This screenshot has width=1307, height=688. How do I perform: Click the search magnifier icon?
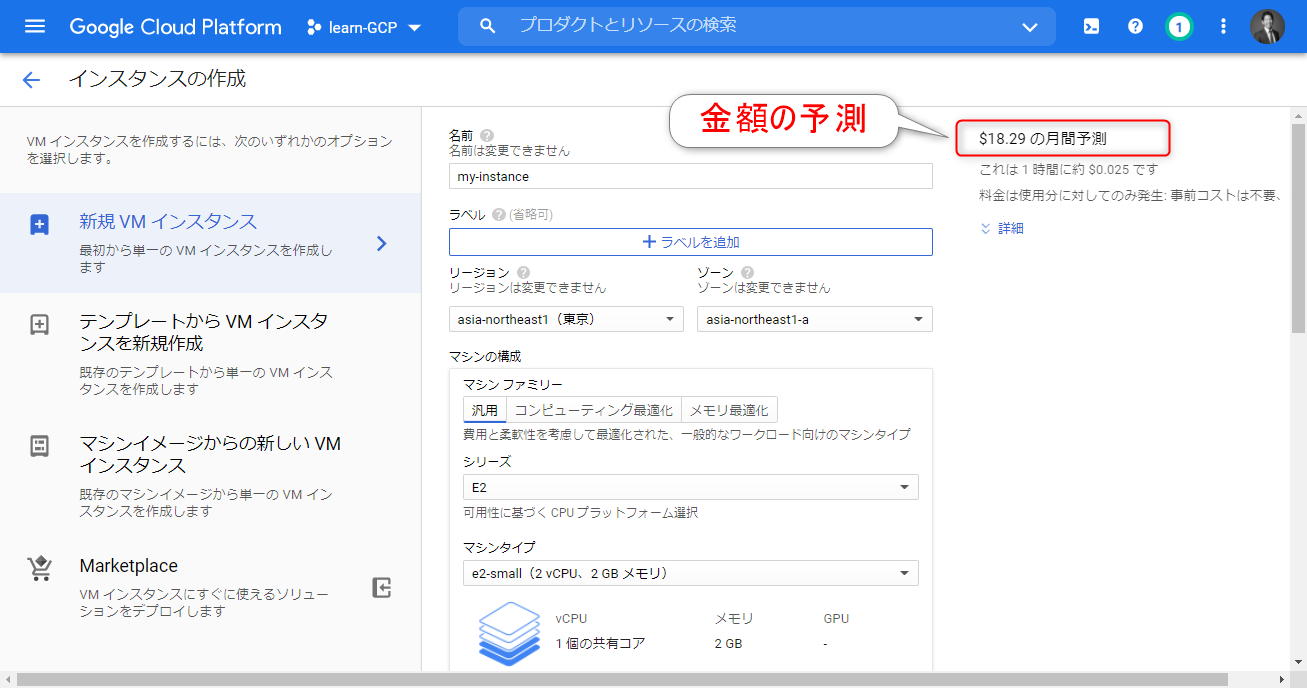[488, 26]
